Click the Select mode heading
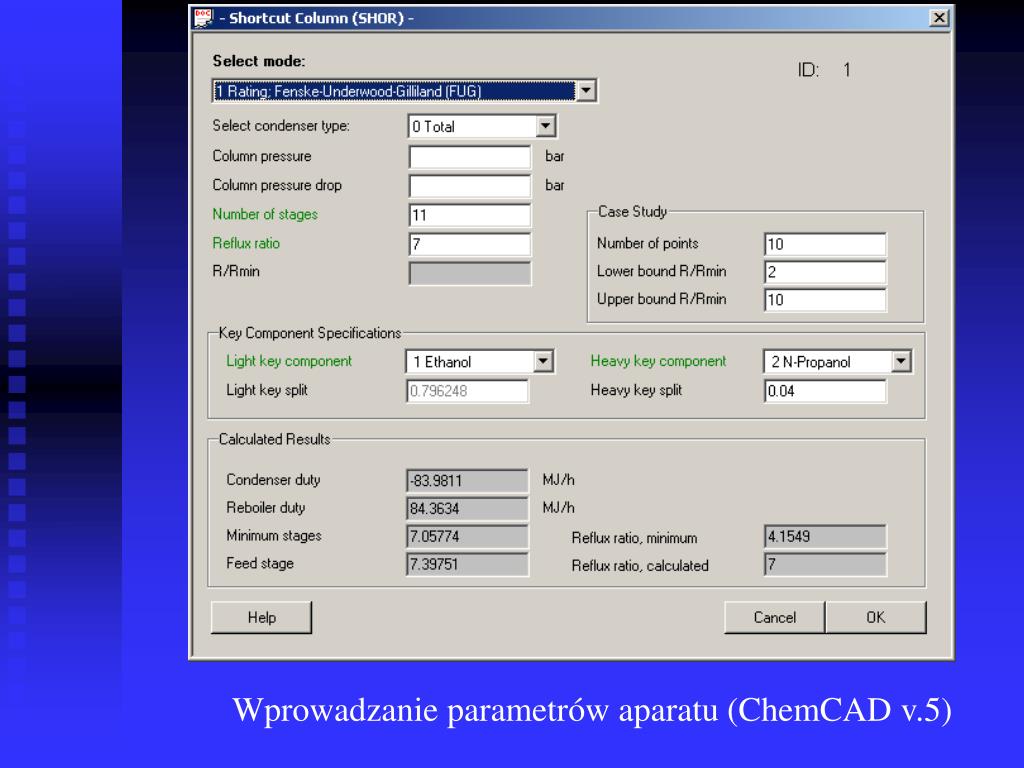This screenshot has width=1024, height=768. tap(259, 61)
